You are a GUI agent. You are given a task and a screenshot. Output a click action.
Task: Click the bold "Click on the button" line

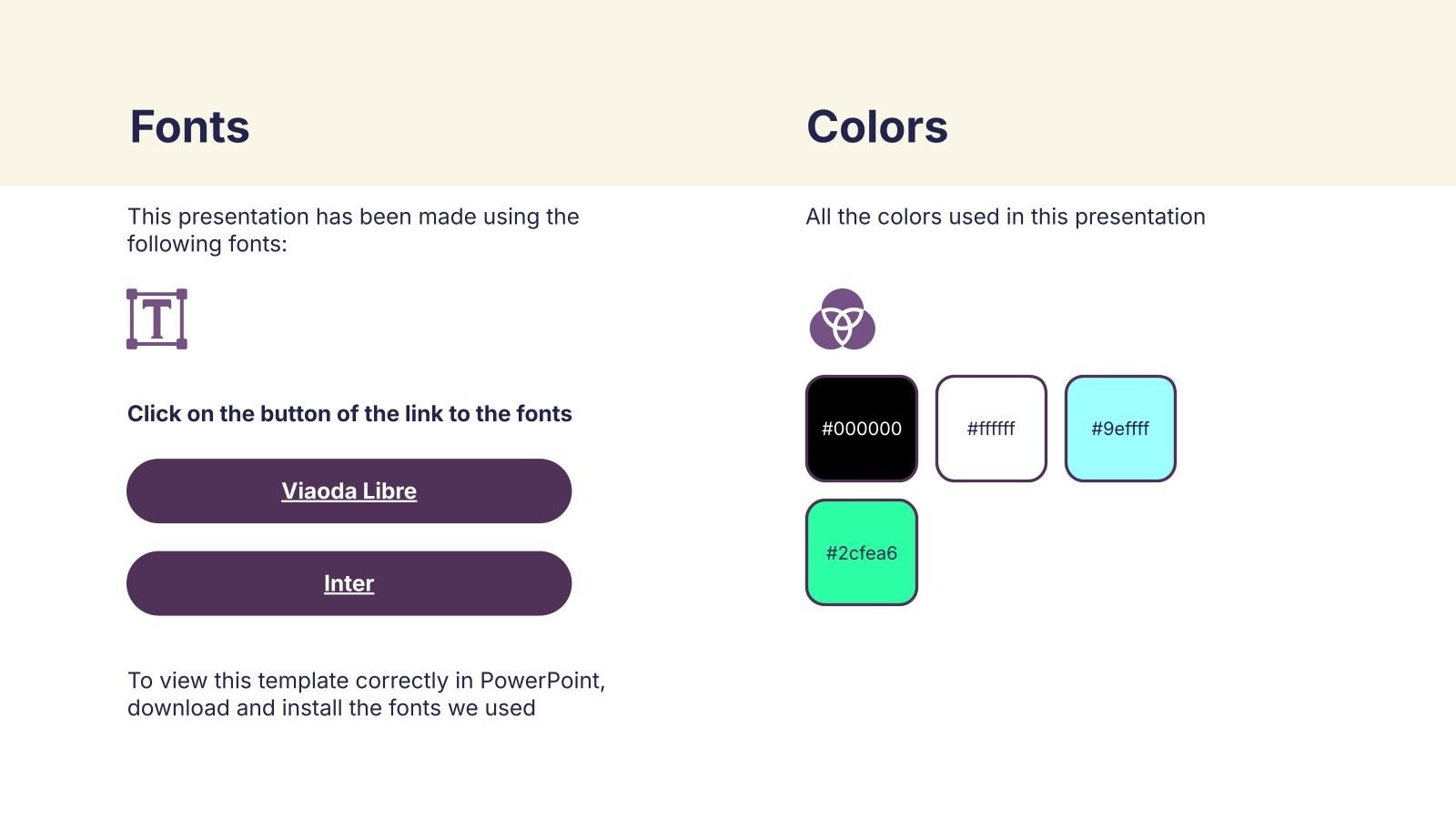[349, 414]
